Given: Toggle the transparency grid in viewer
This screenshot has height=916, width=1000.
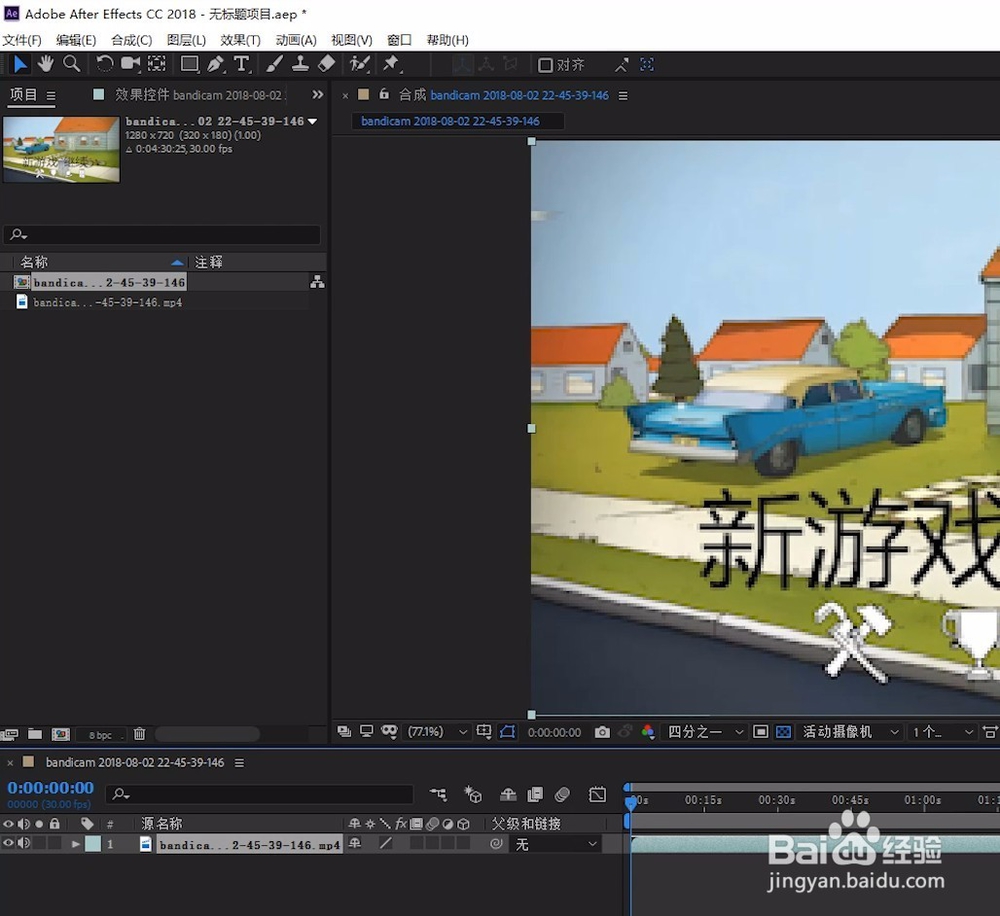Looking at the screenshot, I should pyautogui.click(x=783, y=732).
